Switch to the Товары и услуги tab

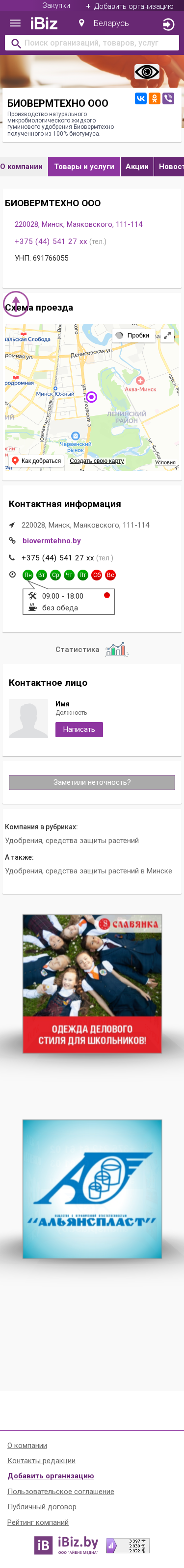pos(84,166)
